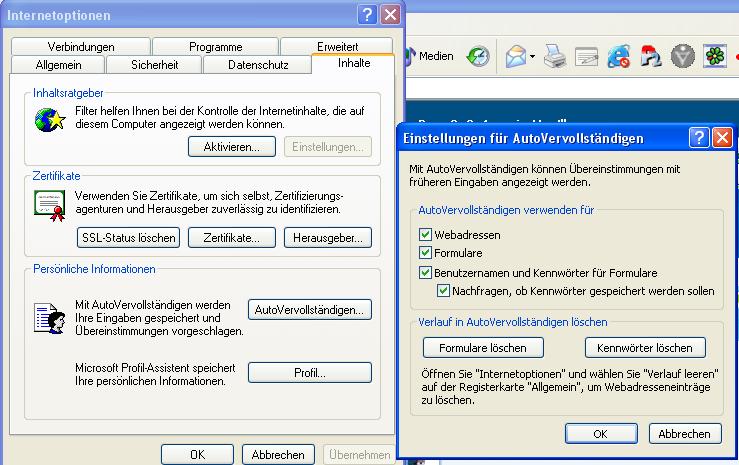This screenshot has width=739, height=465.
Task: Click the globe-and-star Inhaltsratgeber icon
Action: [50, 120]
